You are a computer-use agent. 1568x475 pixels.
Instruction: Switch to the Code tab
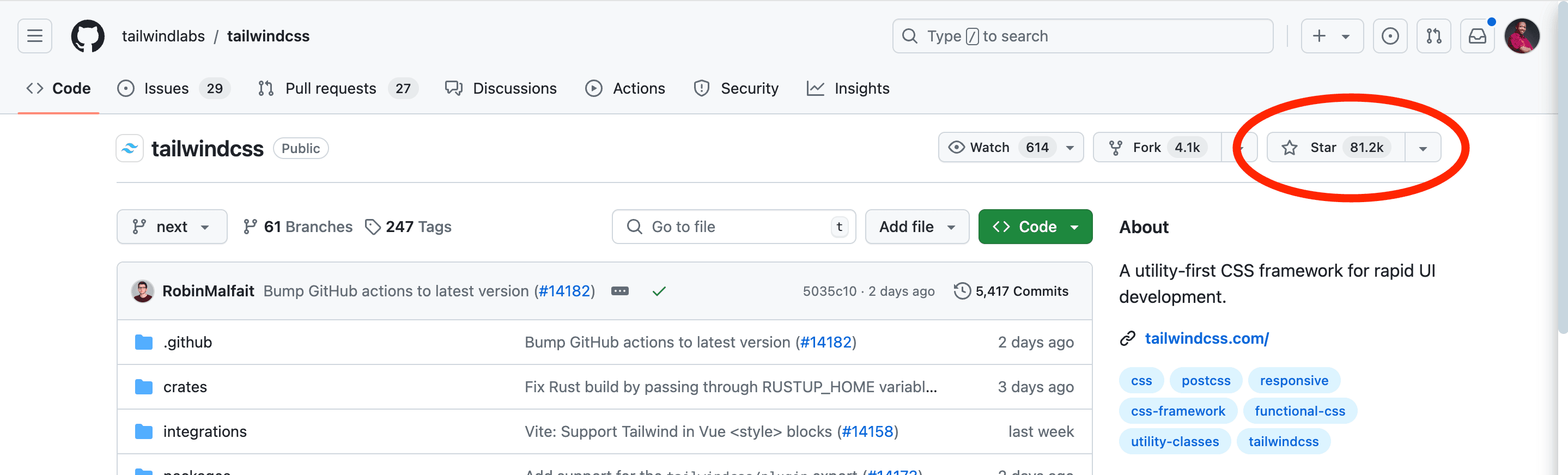tap(58, 88)
